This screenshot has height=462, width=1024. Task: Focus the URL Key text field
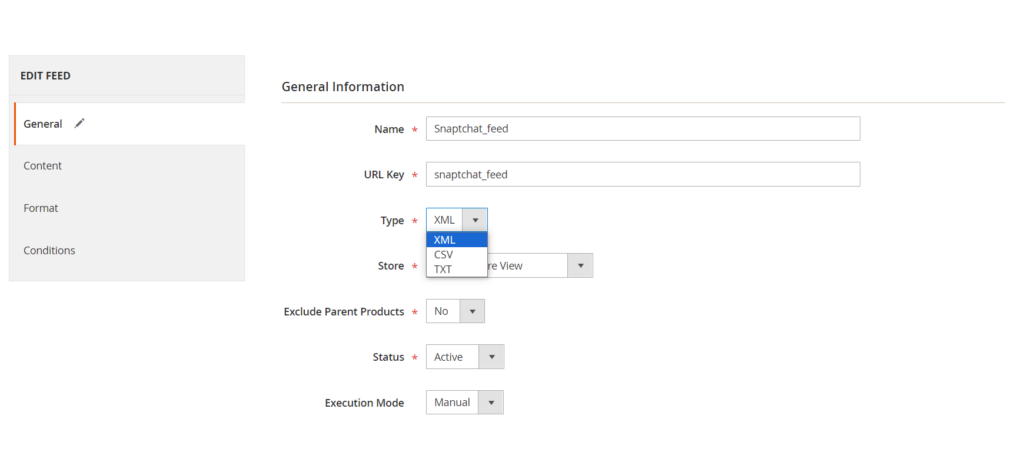click(x=642, y=174)
